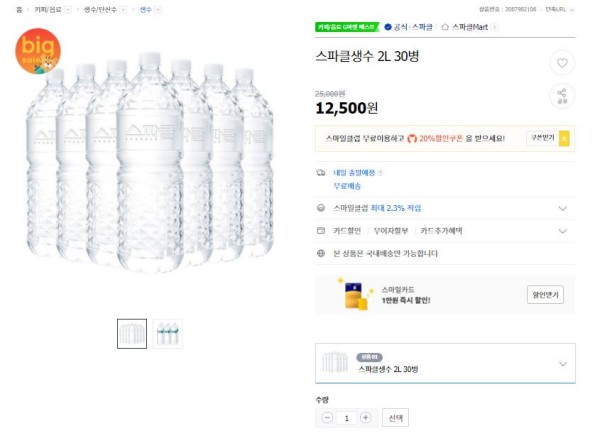
Task: Open the 커피/음료 breadcrumb dropdown
Action: [68, 10]
